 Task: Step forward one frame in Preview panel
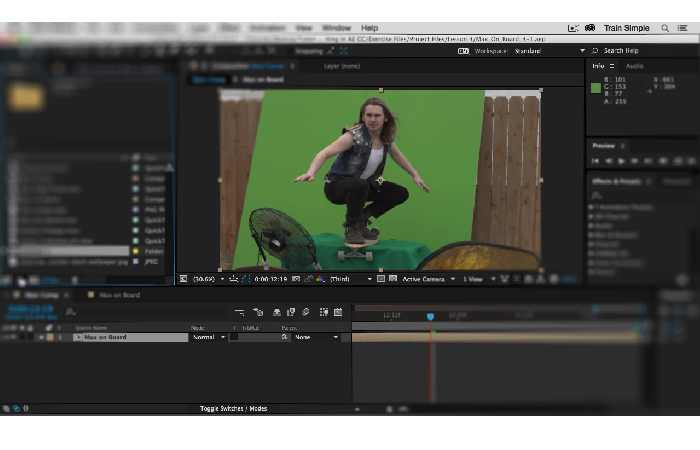pyautogui.click(x=634, y=161)
